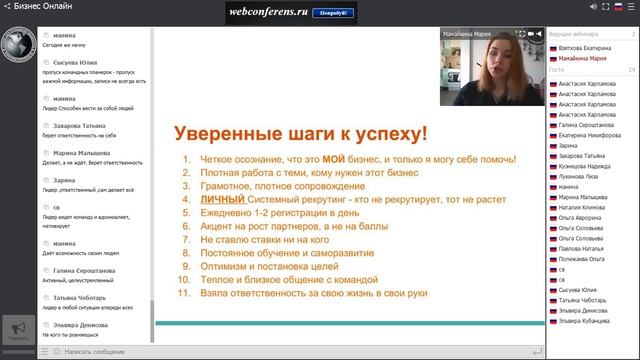Image resolution: width=640 pixels, height=360 pixels.
Task: Click message 'Активный, целеустремленный'
Action: click(78, 280)
